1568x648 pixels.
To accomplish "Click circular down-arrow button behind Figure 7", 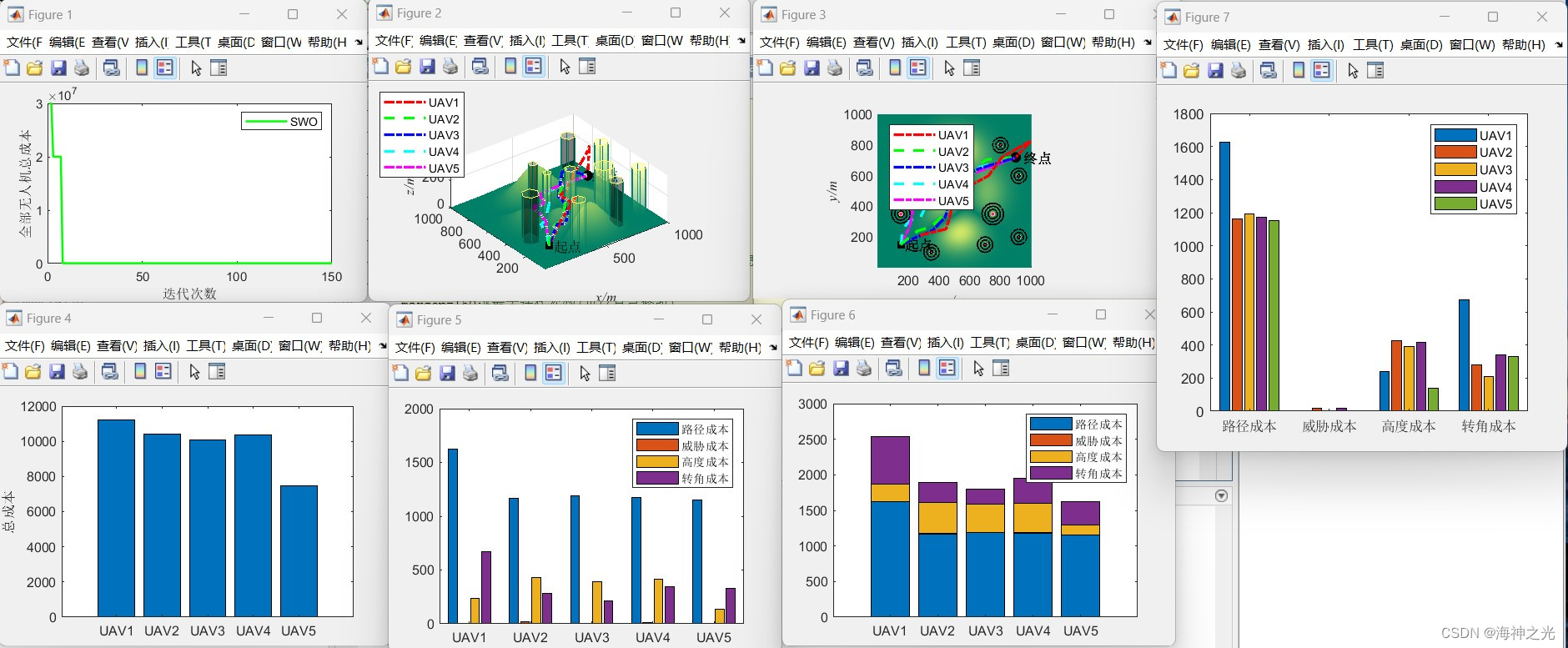I will 1221,495.
